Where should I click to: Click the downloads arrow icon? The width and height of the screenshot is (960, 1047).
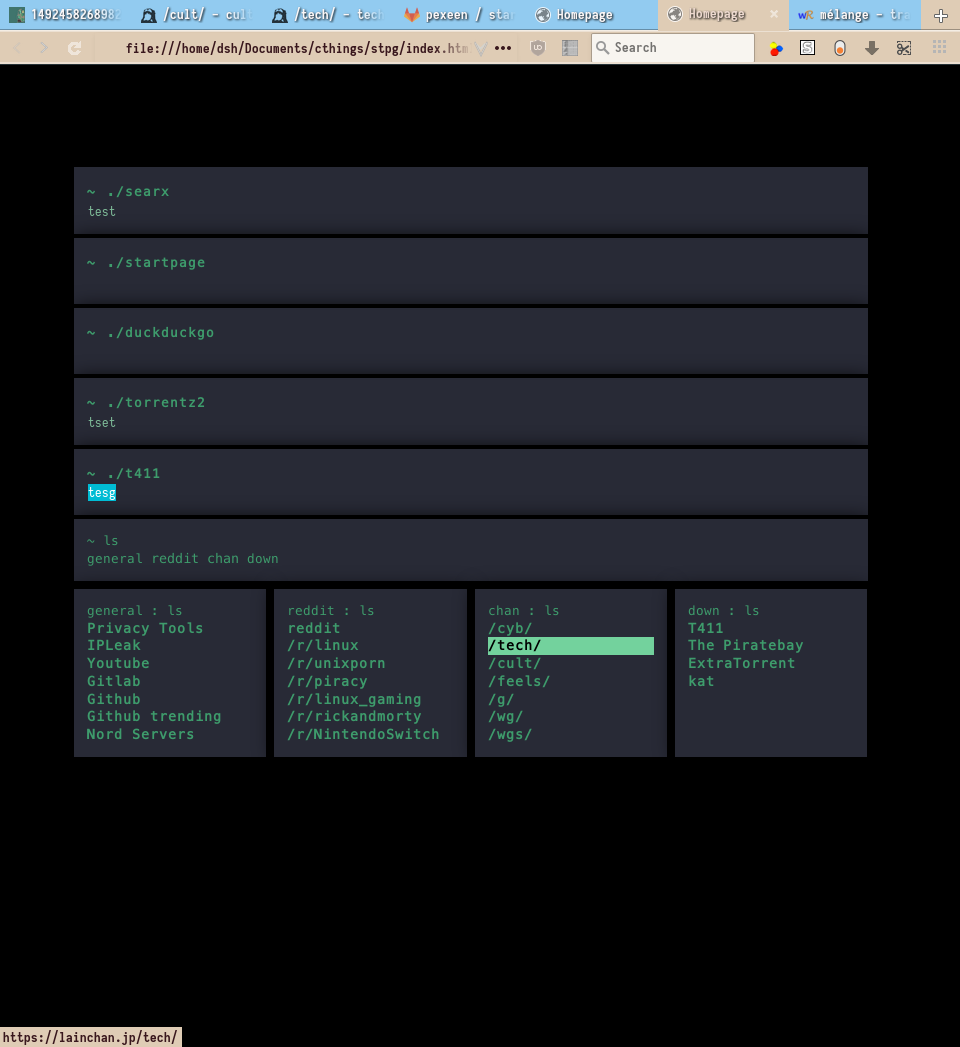pos(872,48)
